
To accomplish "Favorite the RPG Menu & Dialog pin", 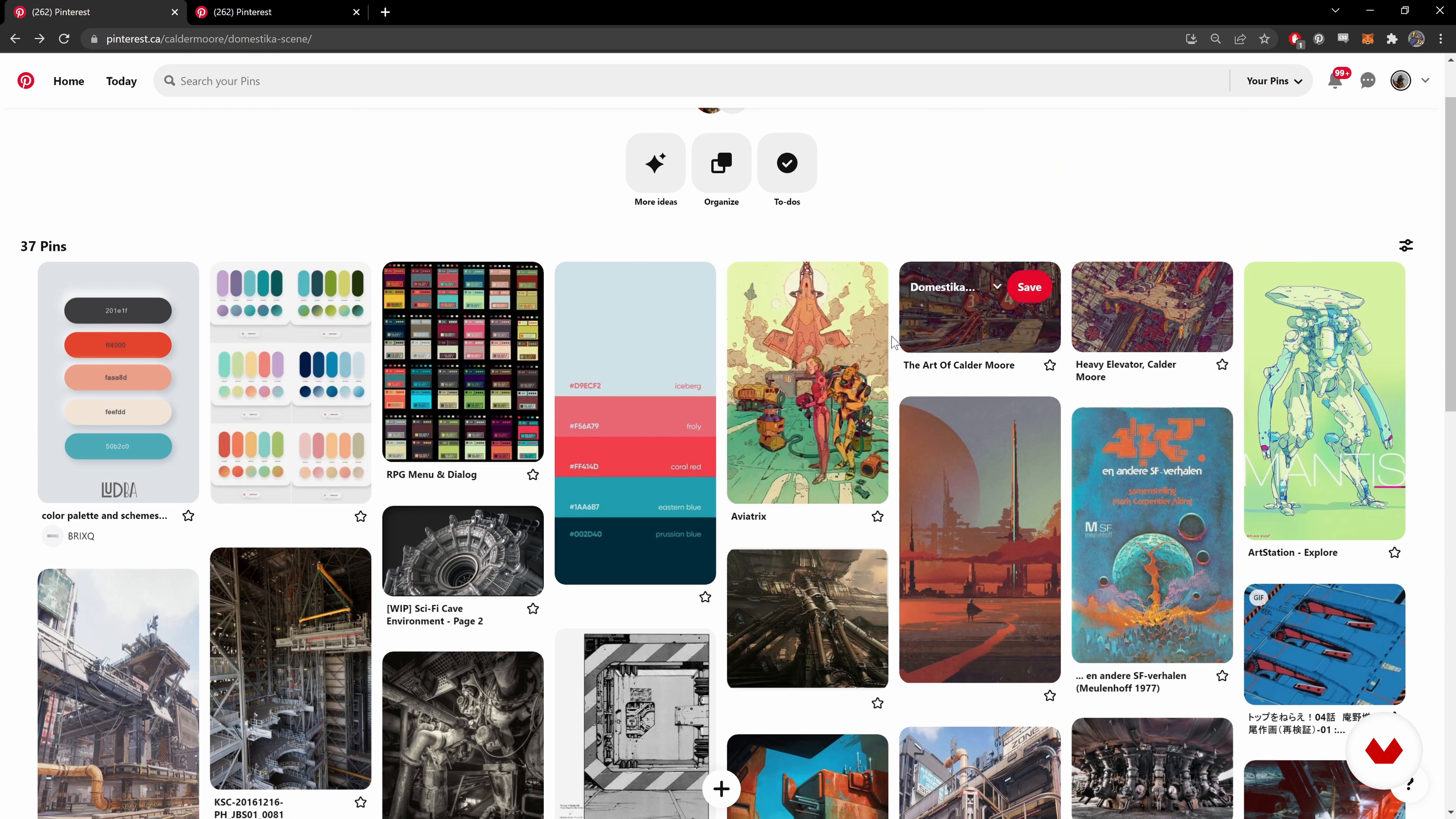I will click(x=533, y=475).
